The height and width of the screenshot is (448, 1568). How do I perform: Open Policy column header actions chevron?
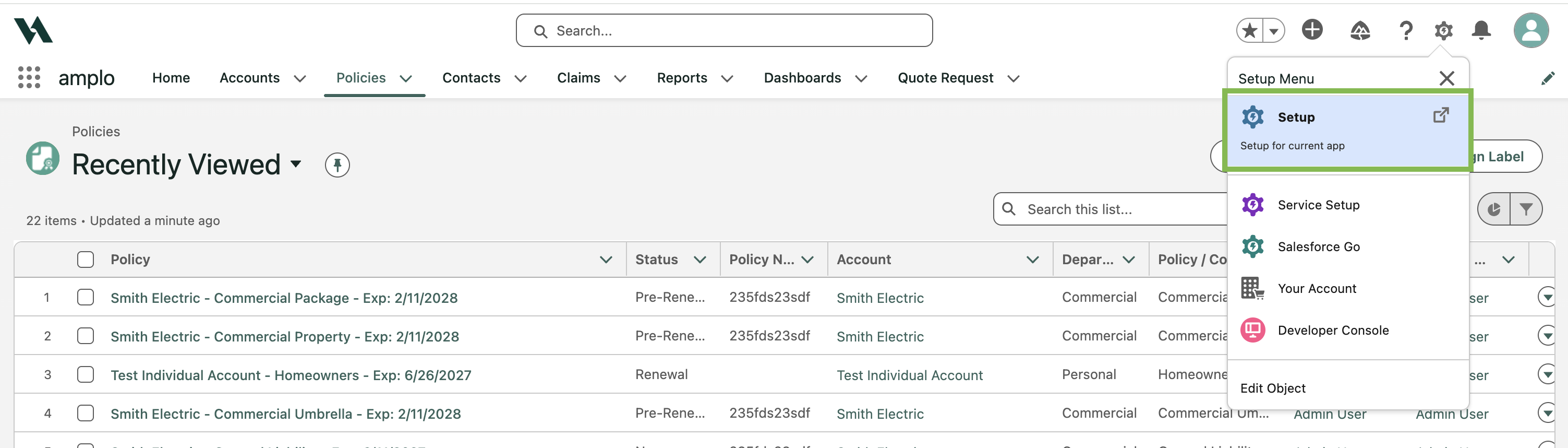[606, 260]
